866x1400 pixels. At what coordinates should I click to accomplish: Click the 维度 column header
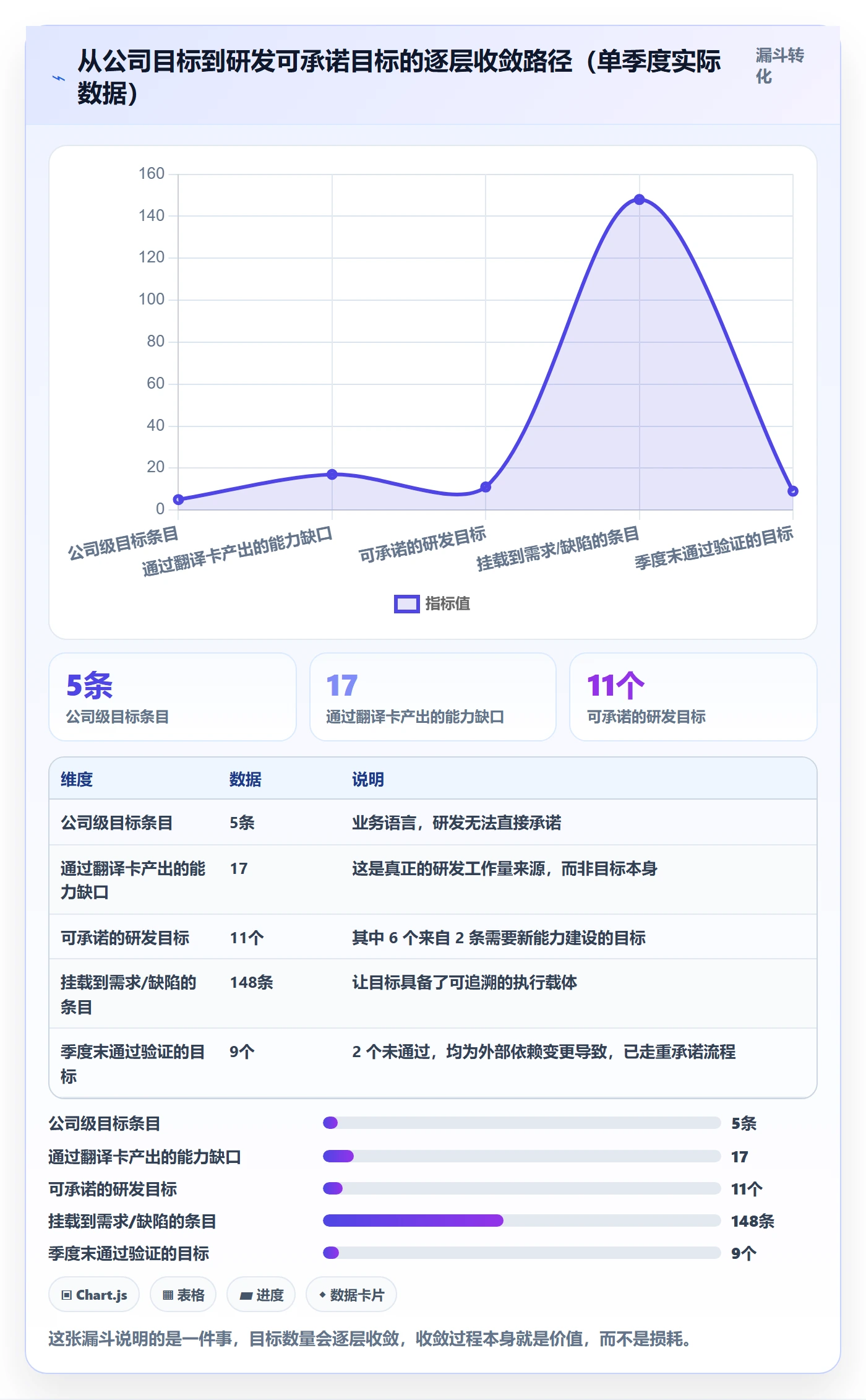pos(77,779)
